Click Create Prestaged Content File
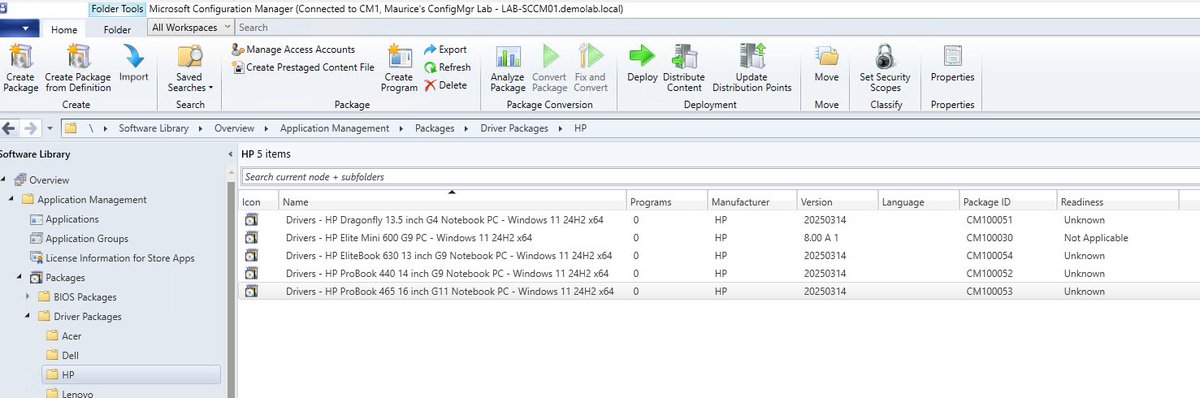The height and width of the screenshot is (398, 1200). pyautogui.click(x=303, y=67)
